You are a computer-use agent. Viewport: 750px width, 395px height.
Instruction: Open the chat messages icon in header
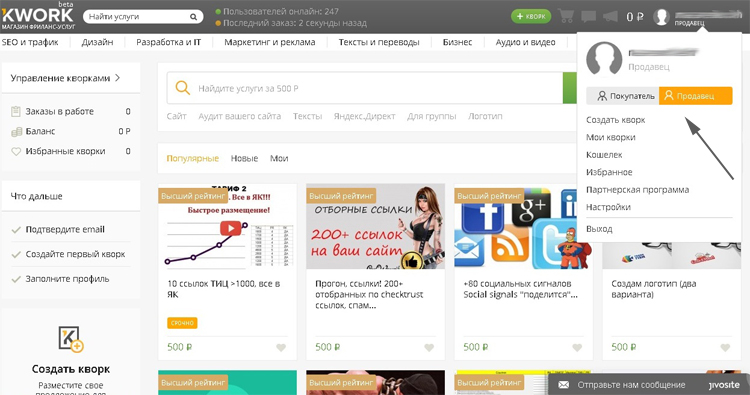(588, 17)
